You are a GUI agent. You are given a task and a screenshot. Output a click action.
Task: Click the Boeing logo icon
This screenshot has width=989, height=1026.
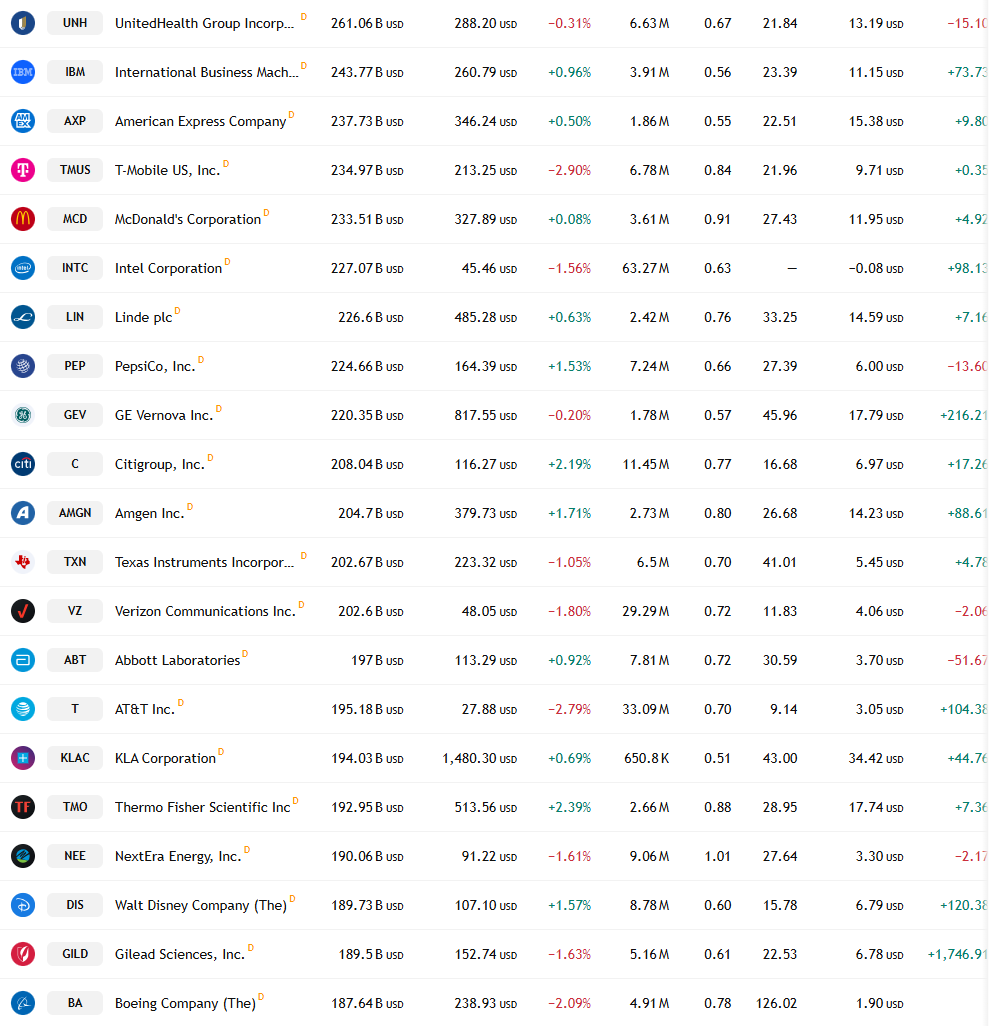[23, 1003]
